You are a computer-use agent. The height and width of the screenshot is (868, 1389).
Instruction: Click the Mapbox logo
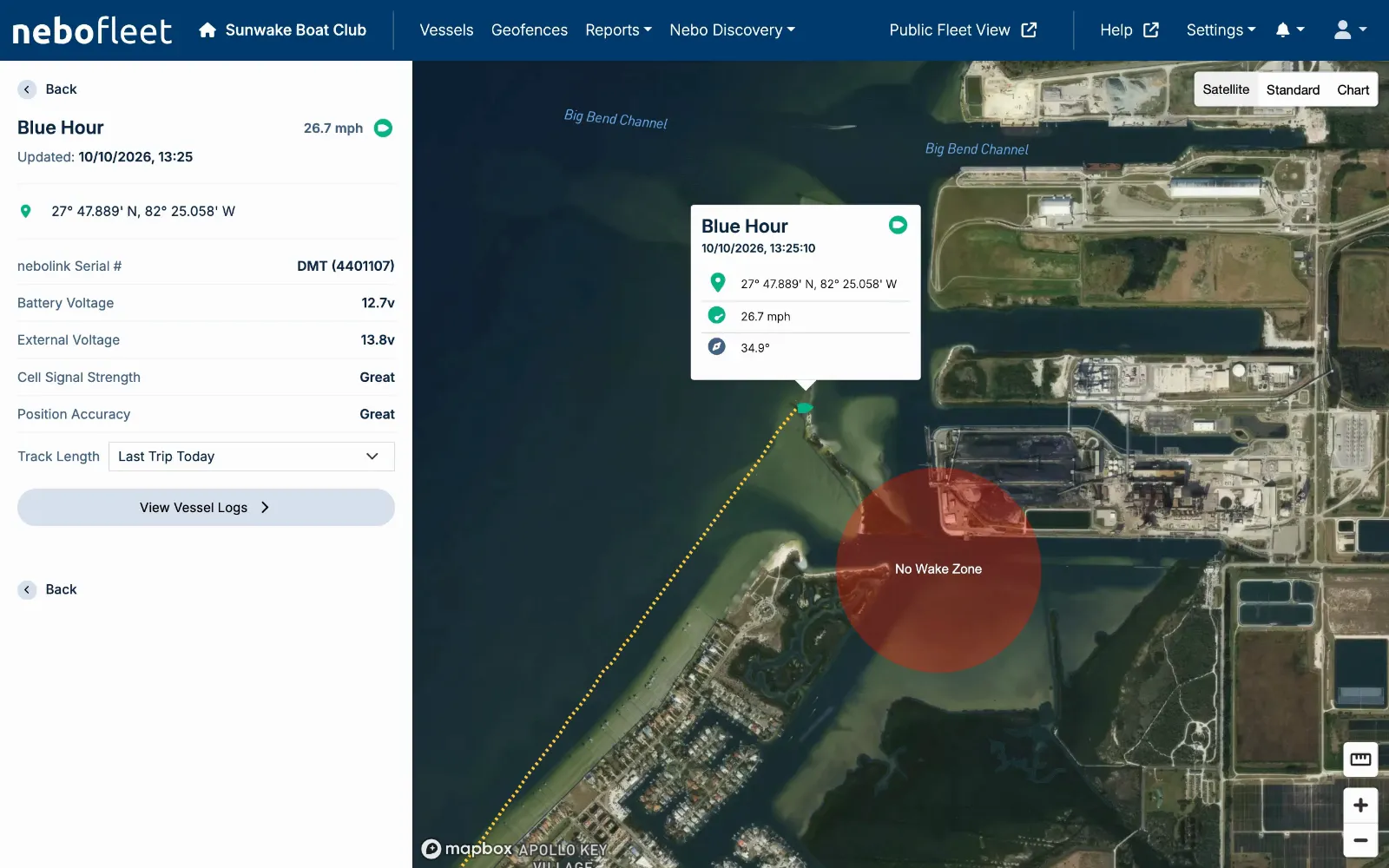(x=467, y=848)
